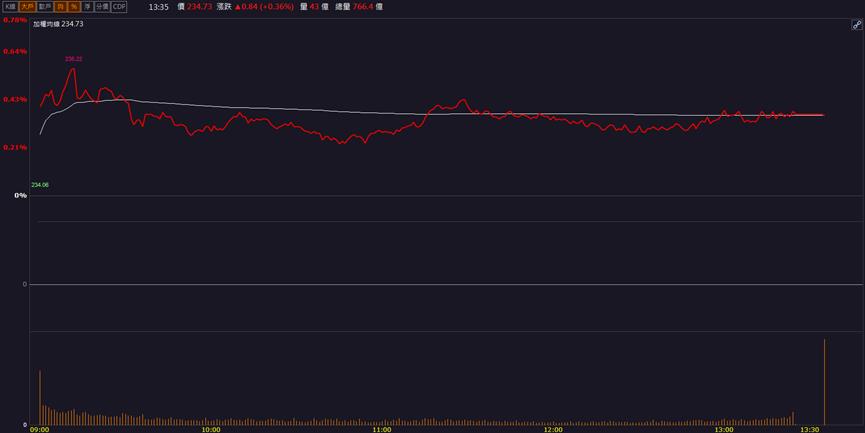This screenshot has width=865, height=433.
Task: Click the 加權均線 234.73 legend label
Action: click(58, 24)
